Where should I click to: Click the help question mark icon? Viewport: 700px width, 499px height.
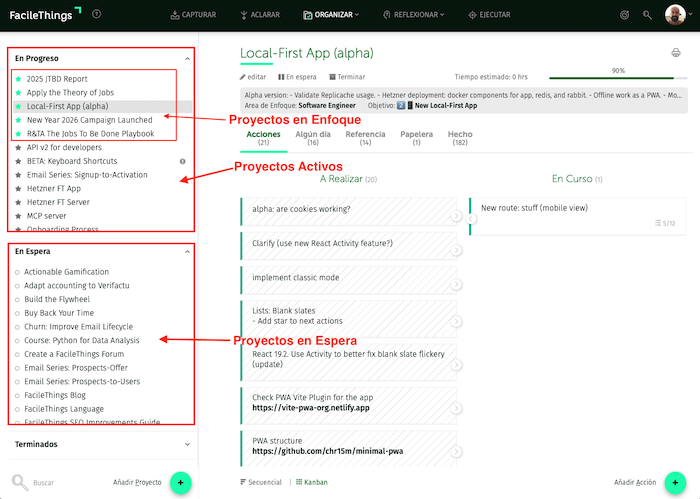click(96, 14)
